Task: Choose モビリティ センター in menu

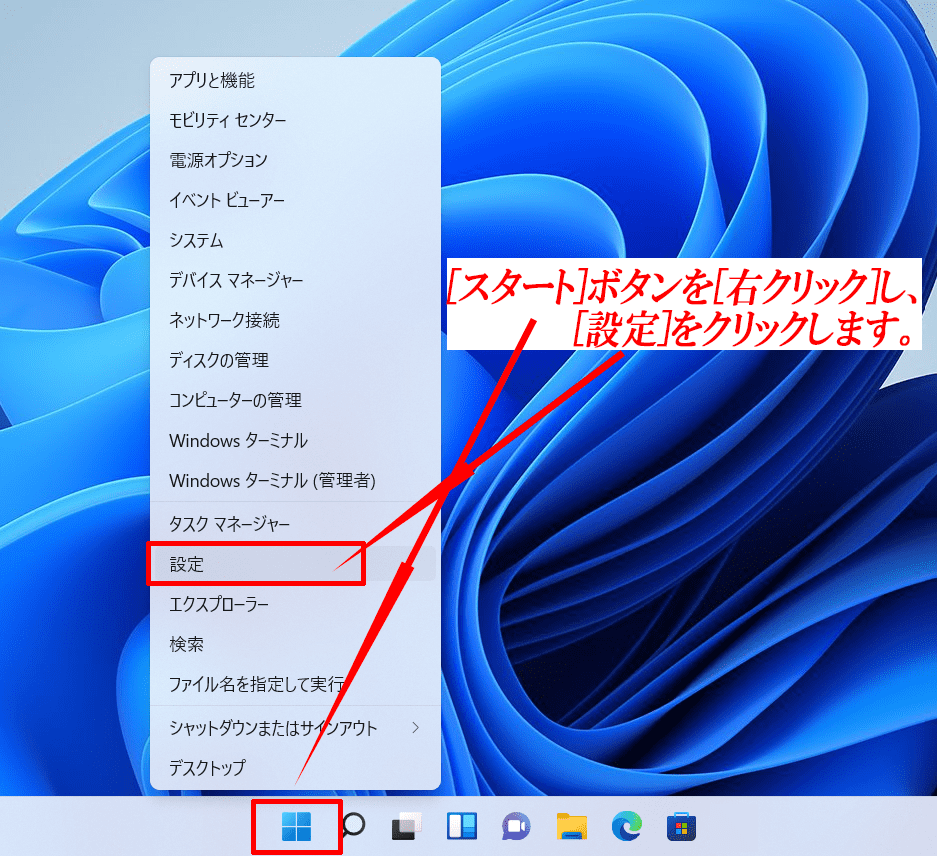Action: point(228,120)
